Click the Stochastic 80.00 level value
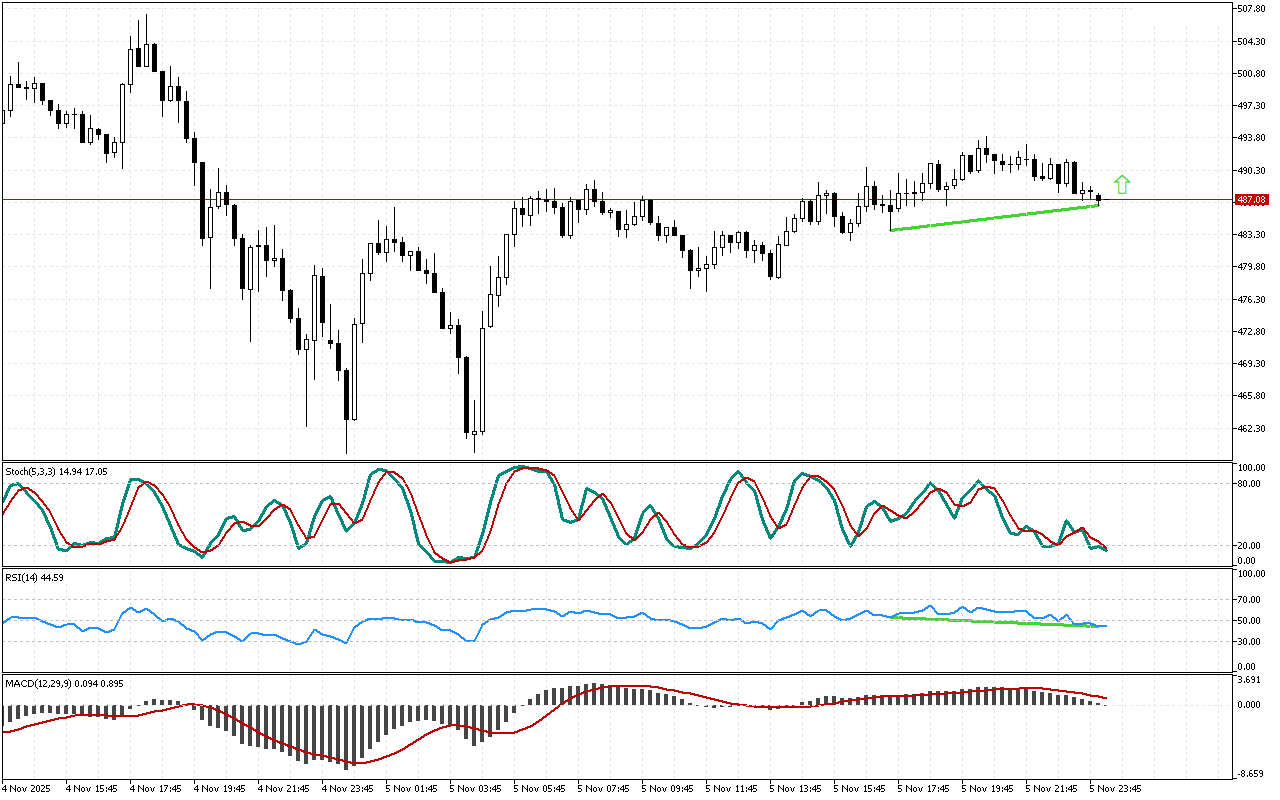Screen dimensions: 1280x800 [1250, 484]
